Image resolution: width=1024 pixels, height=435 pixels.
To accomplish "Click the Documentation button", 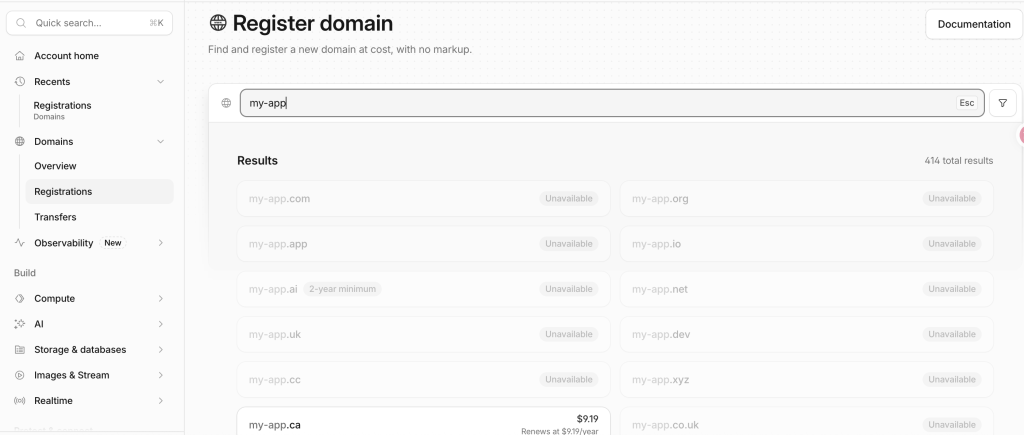I will [x=974, y=24].
